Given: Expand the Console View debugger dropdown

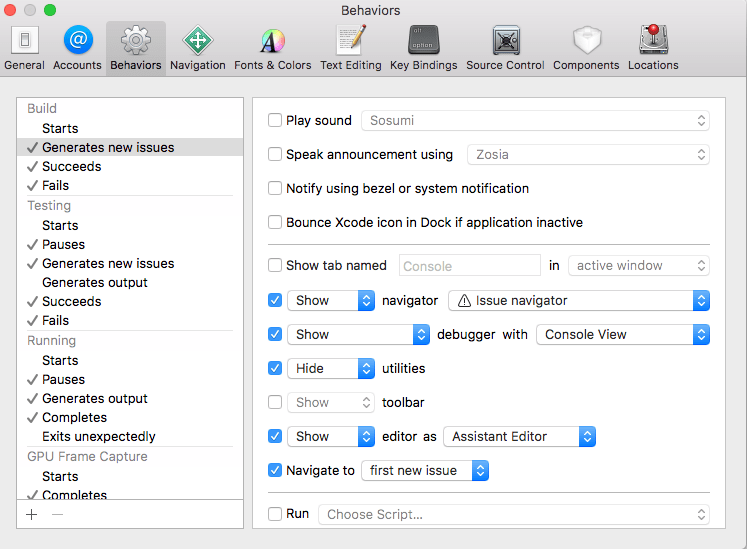Looking at the screenshot, I should coord(622,335).
